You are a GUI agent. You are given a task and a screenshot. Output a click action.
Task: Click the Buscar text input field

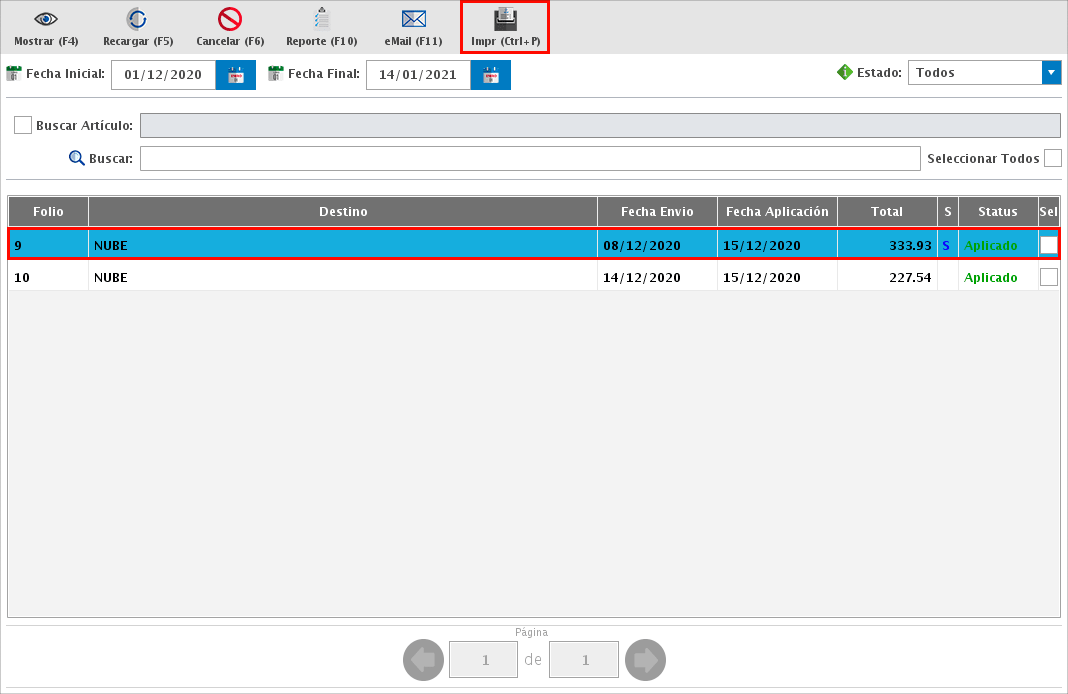tap(529, 159)
